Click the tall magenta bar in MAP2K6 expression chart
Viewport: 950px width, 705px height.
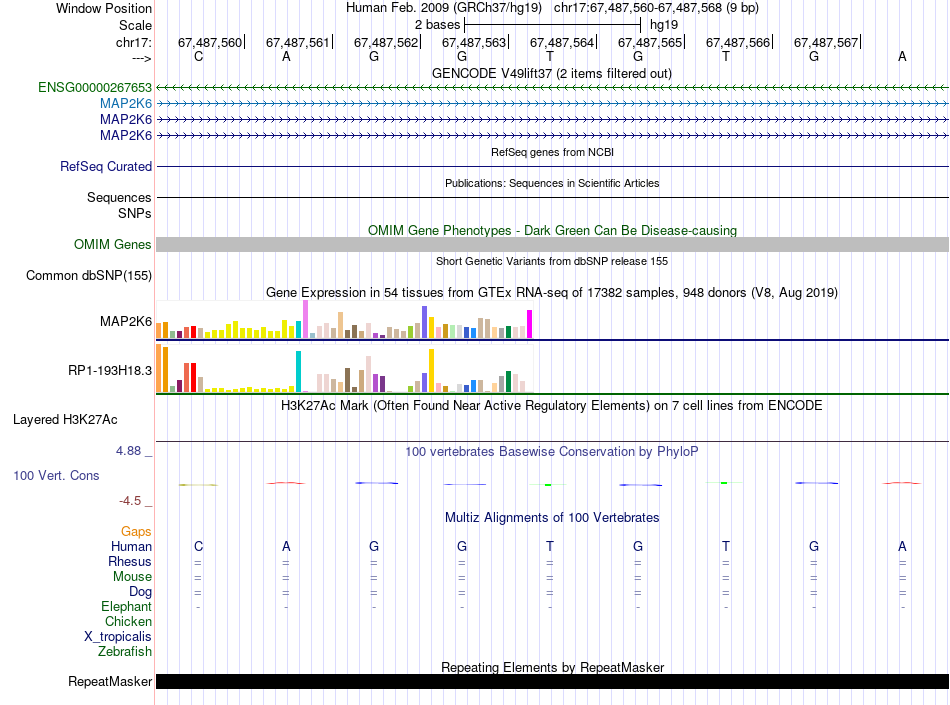pos(530,324)
